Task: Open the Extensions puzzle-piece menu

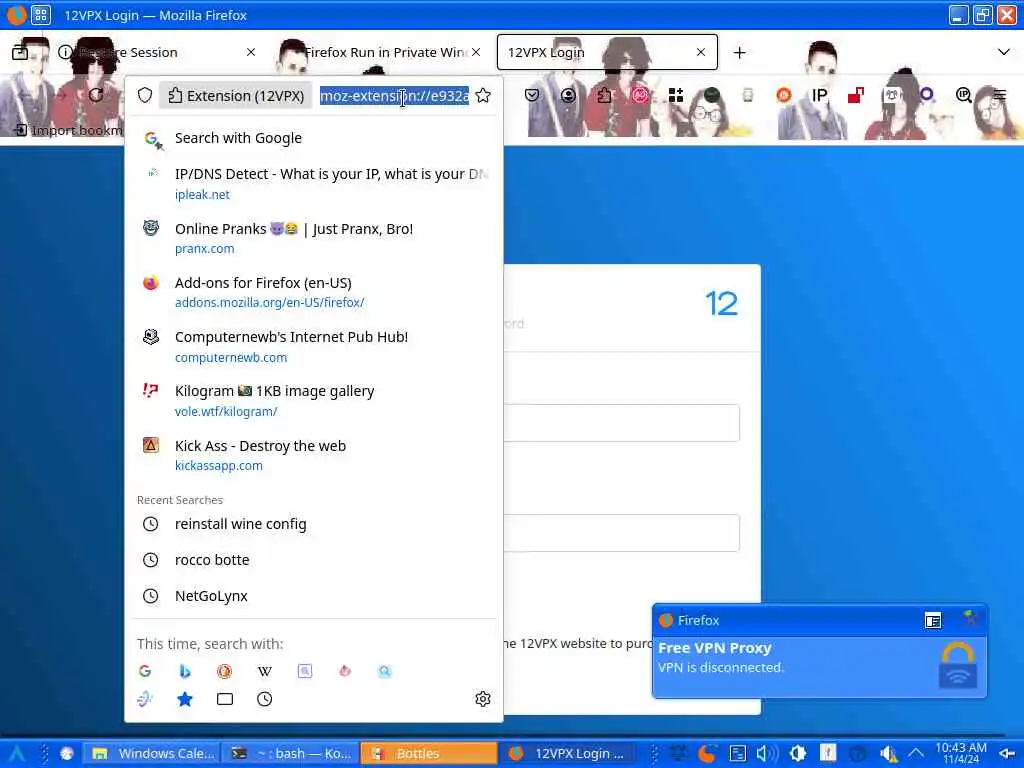Action: pos(604,95)
